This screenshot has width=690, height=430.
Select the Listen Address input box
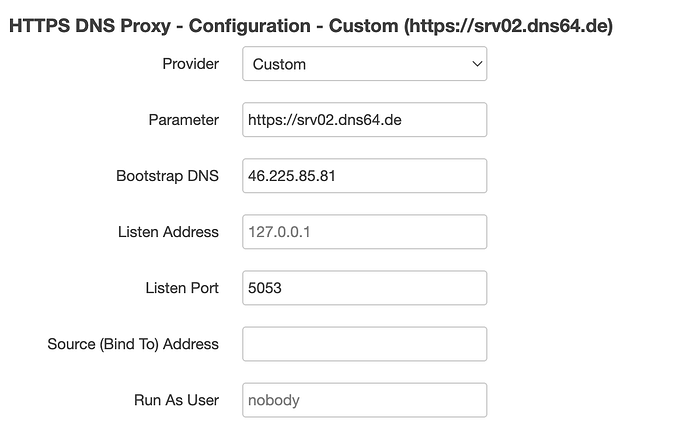(364, 232)
